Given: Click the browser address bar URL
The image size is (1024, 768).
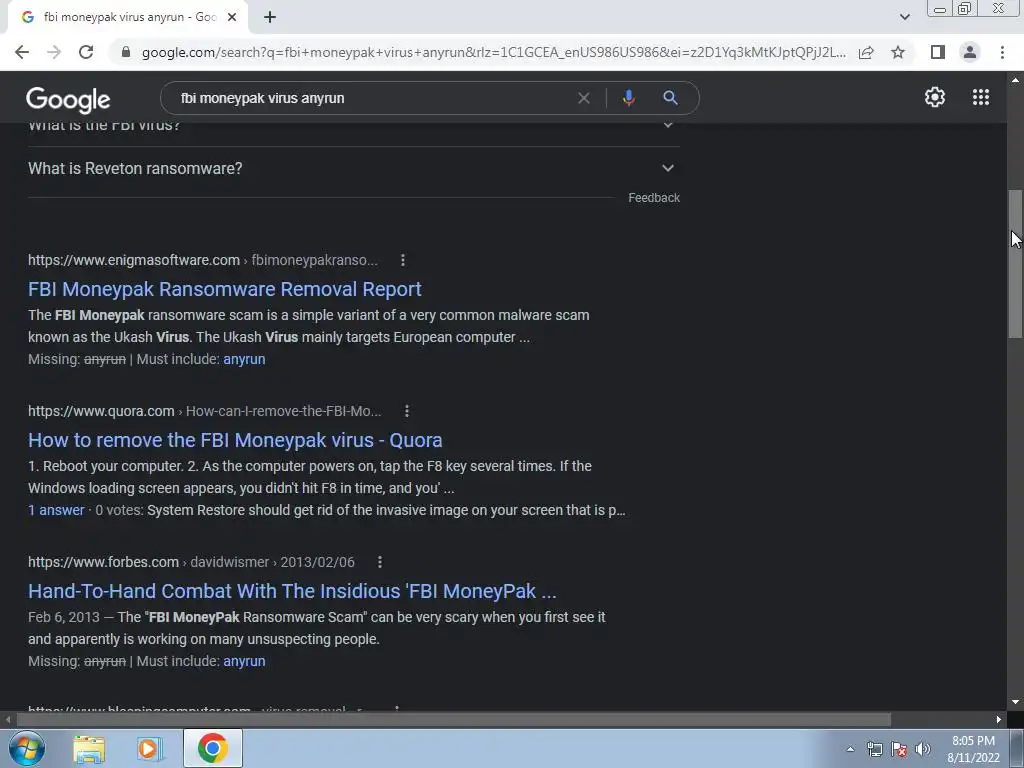Looking at the screenshot, I should tap(494, 52).
